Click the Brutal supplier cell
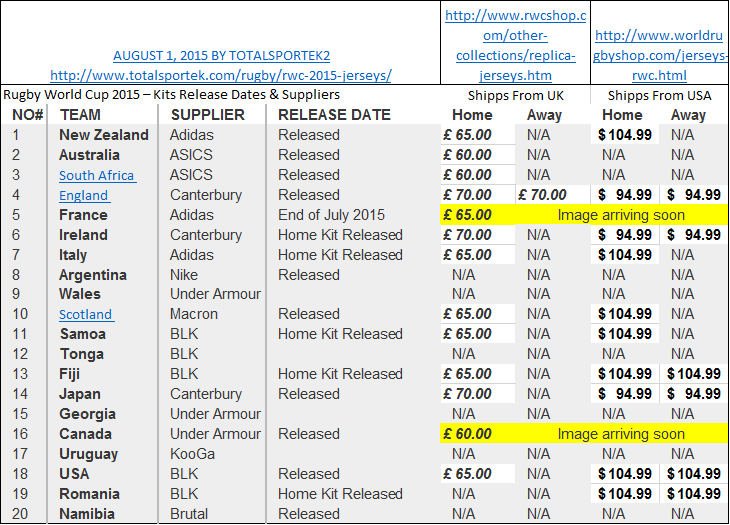The width and height of the screenshot is (730, 525). (189, 514)
